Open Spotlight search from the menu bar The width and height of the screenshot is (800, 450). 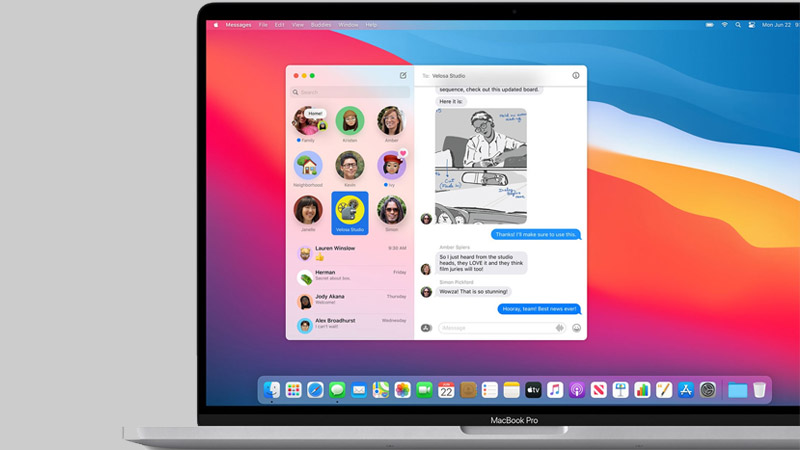tap(738, 24)
